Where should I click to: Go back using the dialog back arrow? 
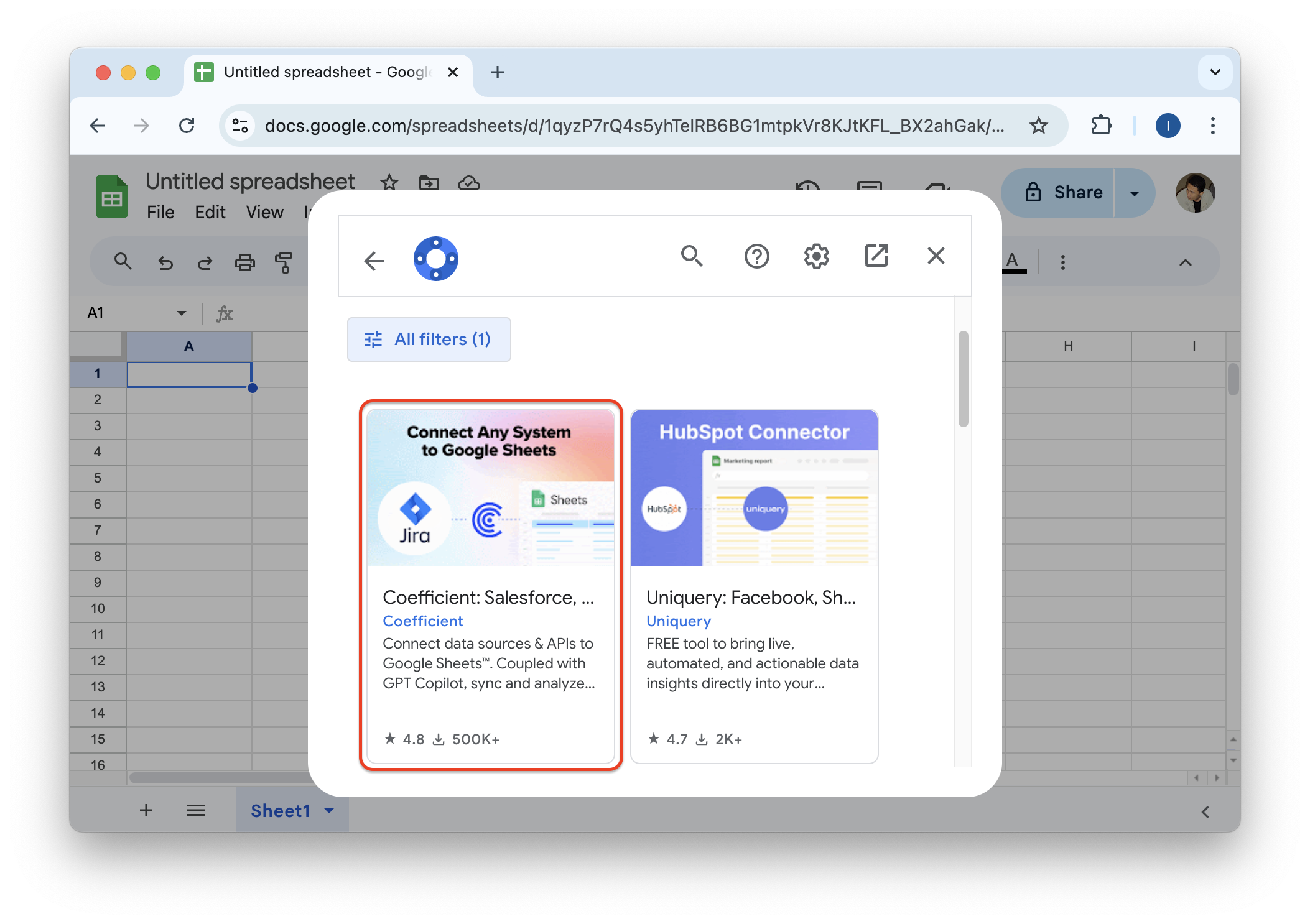(374, 261)
